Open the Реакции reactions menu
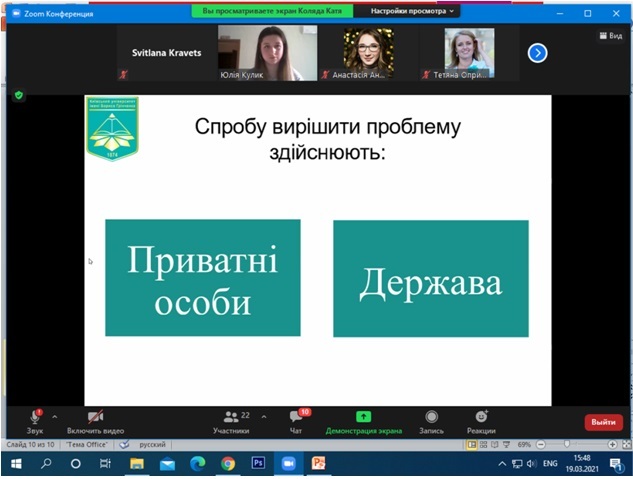 point(481,418)
